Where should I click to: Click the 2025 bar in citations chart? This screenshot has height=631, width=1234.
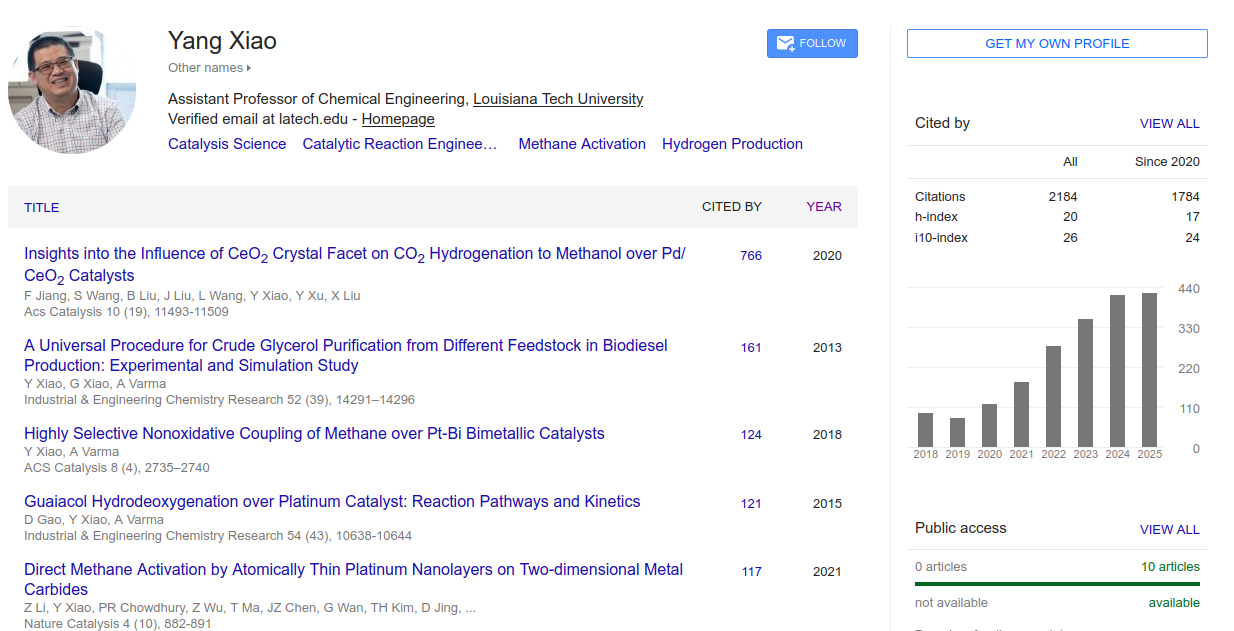point(1150,370)
